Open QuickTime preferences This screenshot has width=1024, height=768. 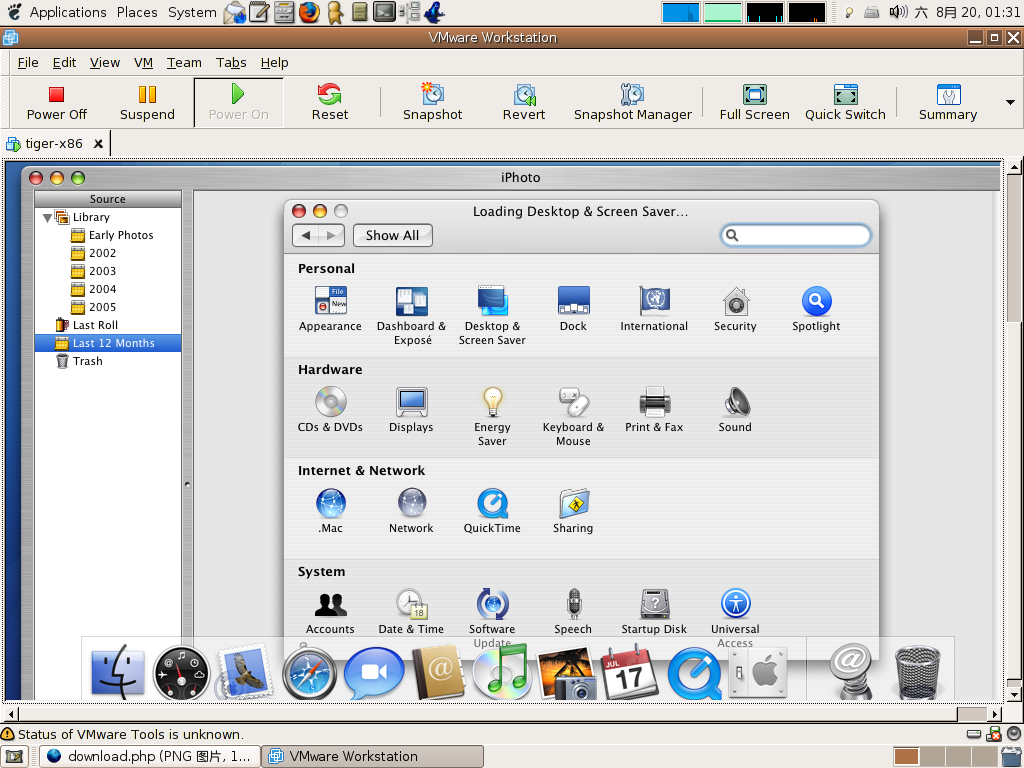point(492,511)
